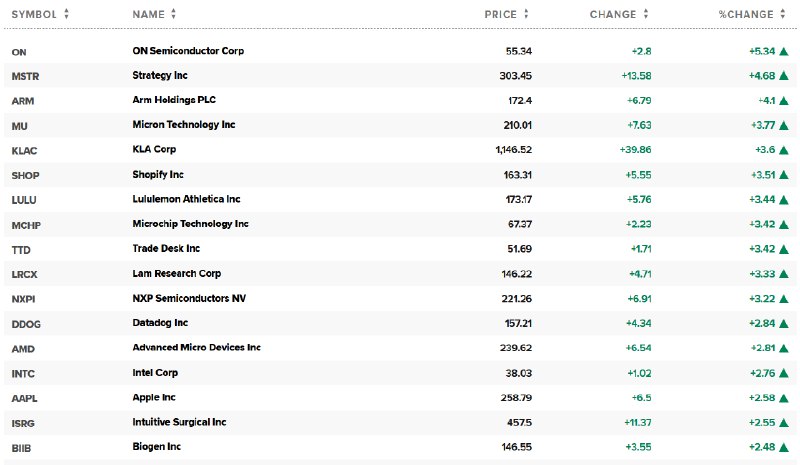
Task: Click the up triangle beside +3.77
Action: pos(784,125)
